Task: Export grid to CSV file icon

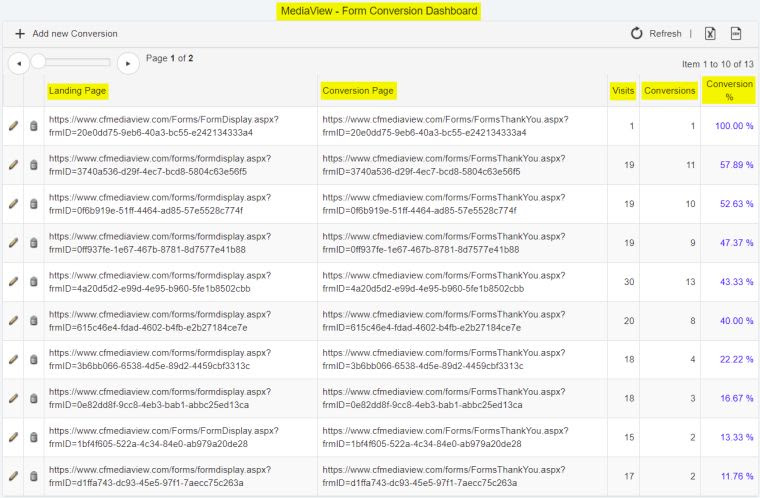Action: click(x=736, y=33)
